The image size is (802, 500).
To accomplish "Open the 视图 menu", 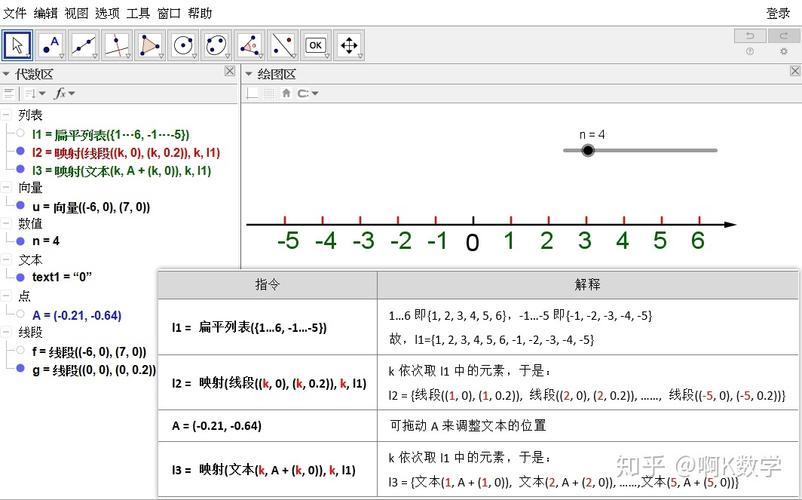I will [76, 13].
